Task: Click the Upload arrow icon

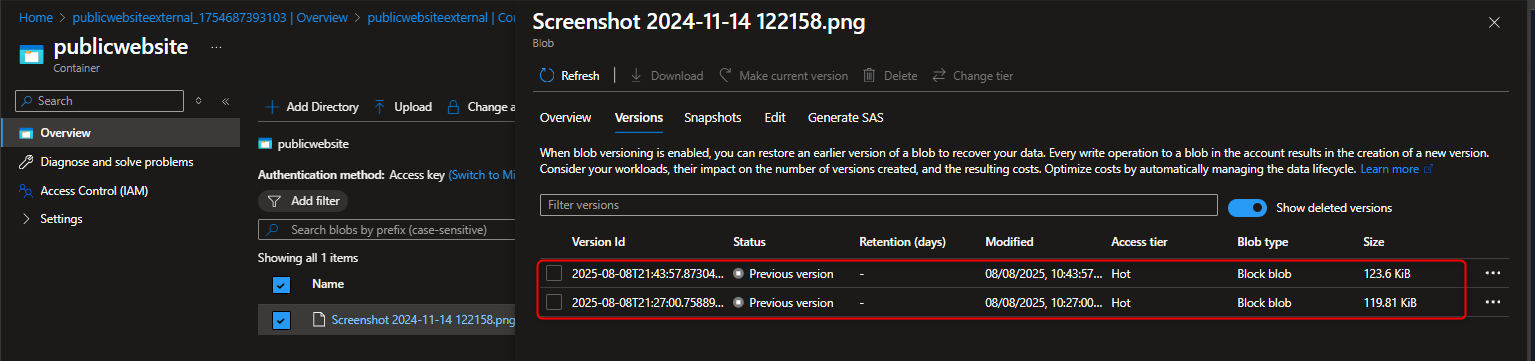Action: (380, 107)
